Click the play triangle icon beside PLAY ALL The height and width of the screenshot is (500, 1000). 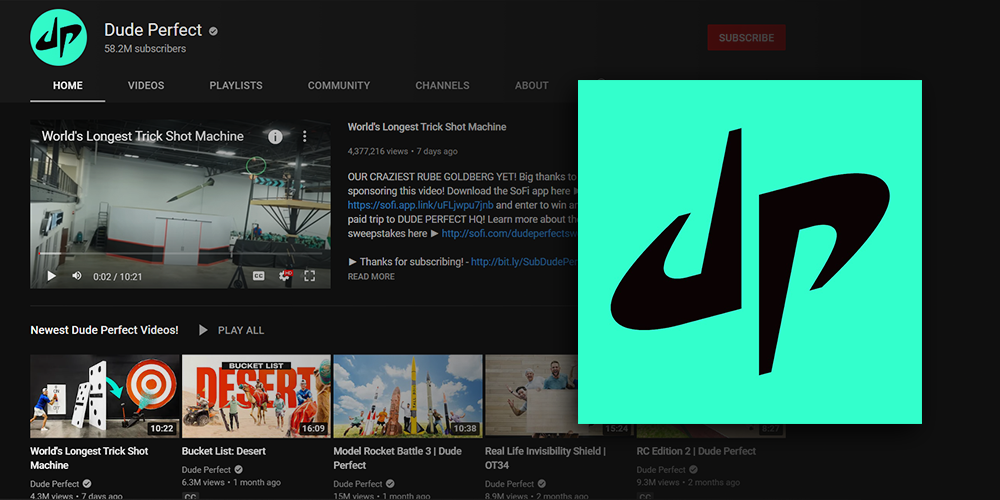coord(203,330)
